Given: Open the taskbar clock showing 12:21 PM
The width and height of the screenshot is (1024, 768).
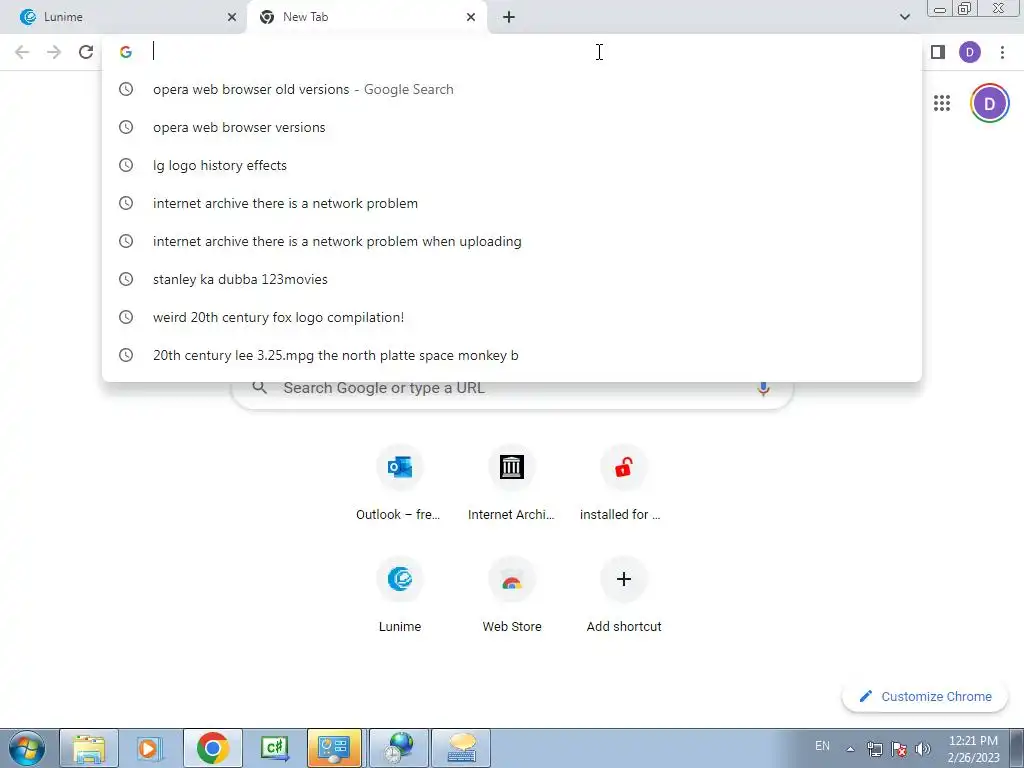Looking at the screenshot, I should pos(973,749).
